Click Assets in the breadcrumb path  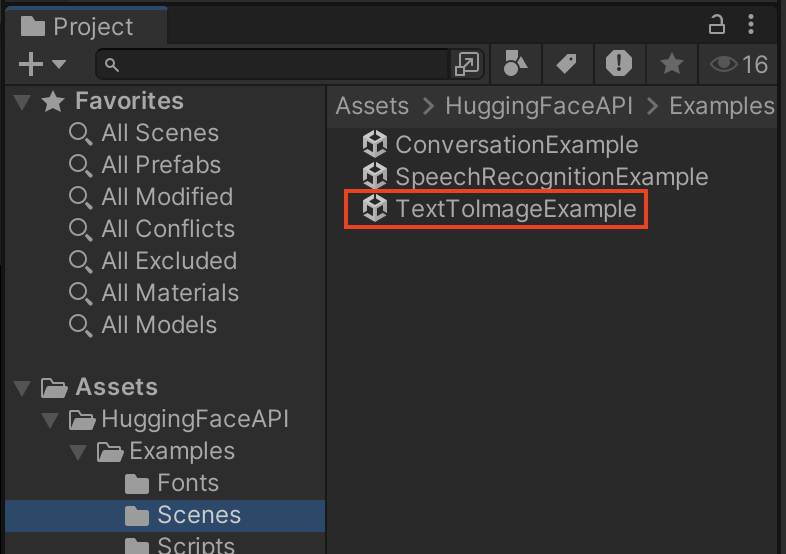coord(372,106)
